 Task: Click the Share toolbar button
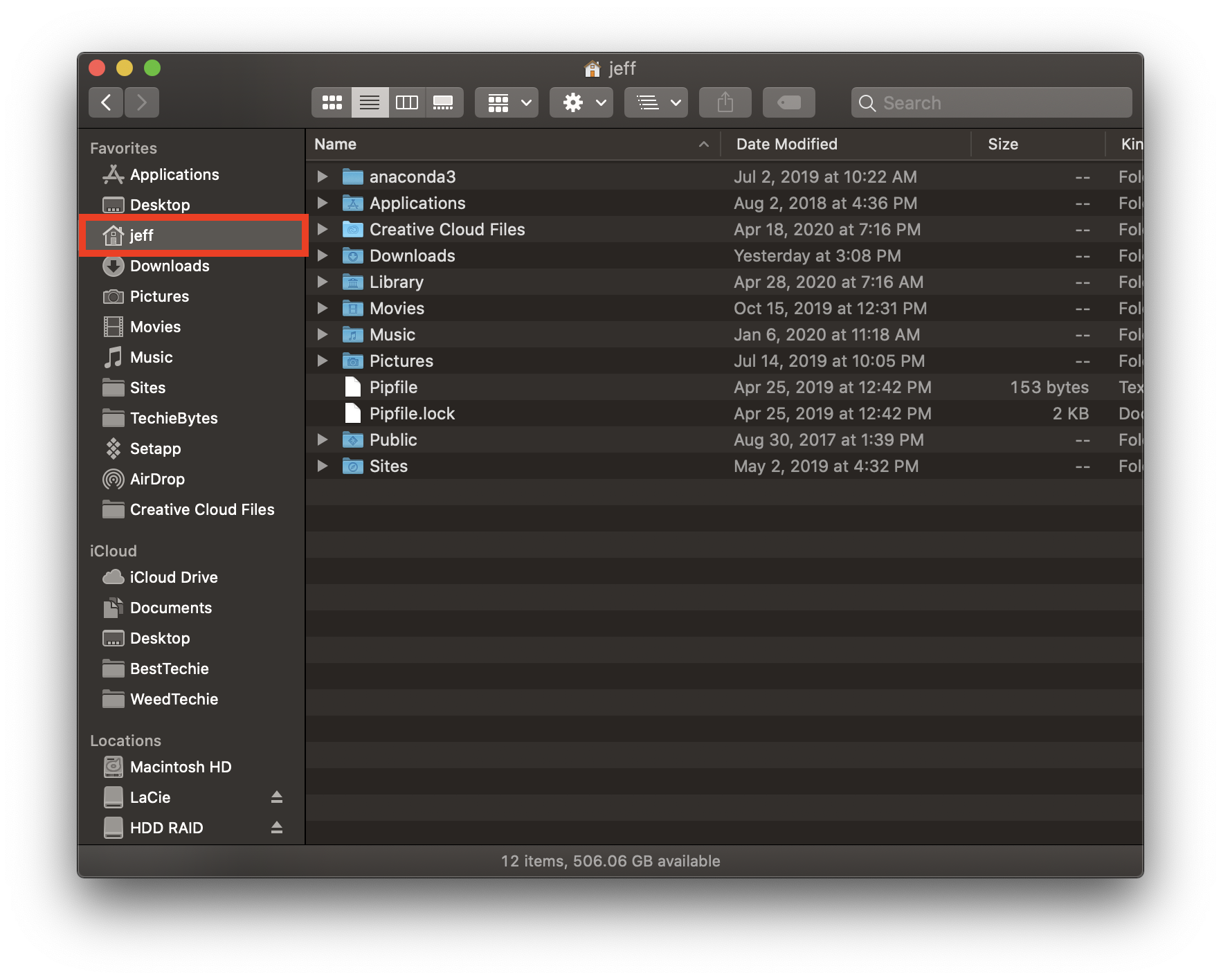[725, 103]
